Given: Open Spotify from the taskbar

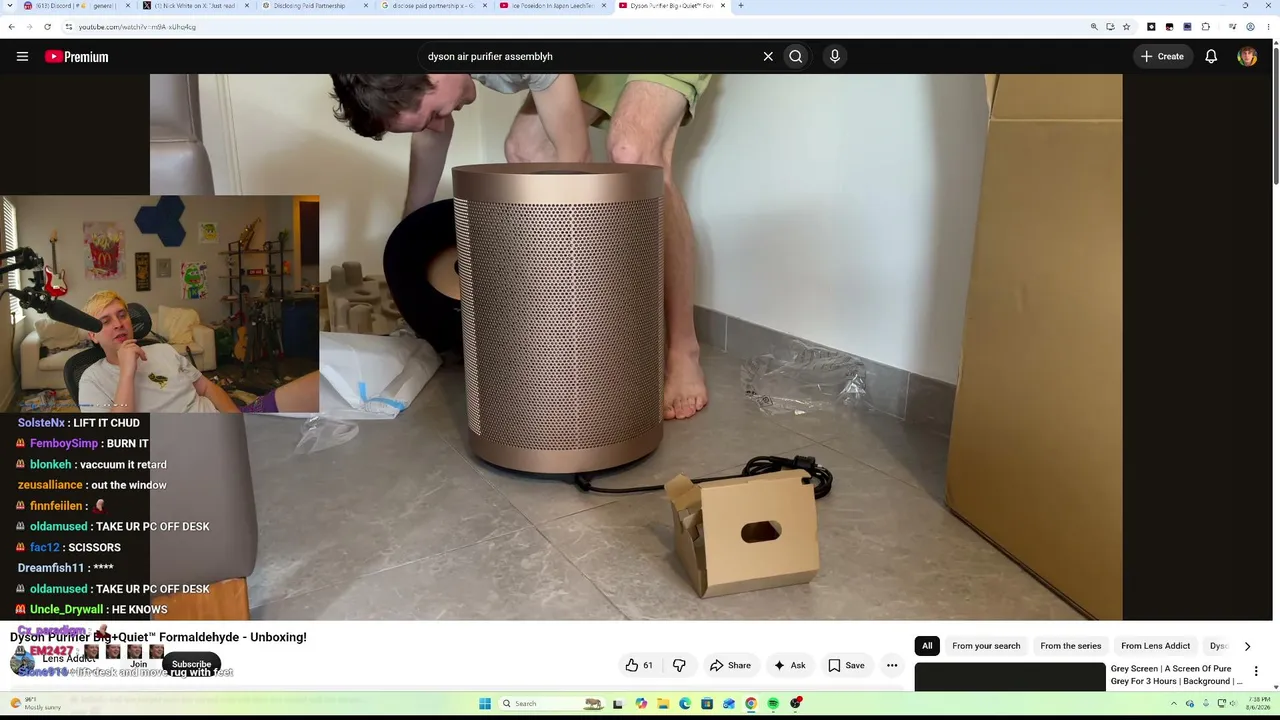Looking at the screenshot, I should 773,704.
